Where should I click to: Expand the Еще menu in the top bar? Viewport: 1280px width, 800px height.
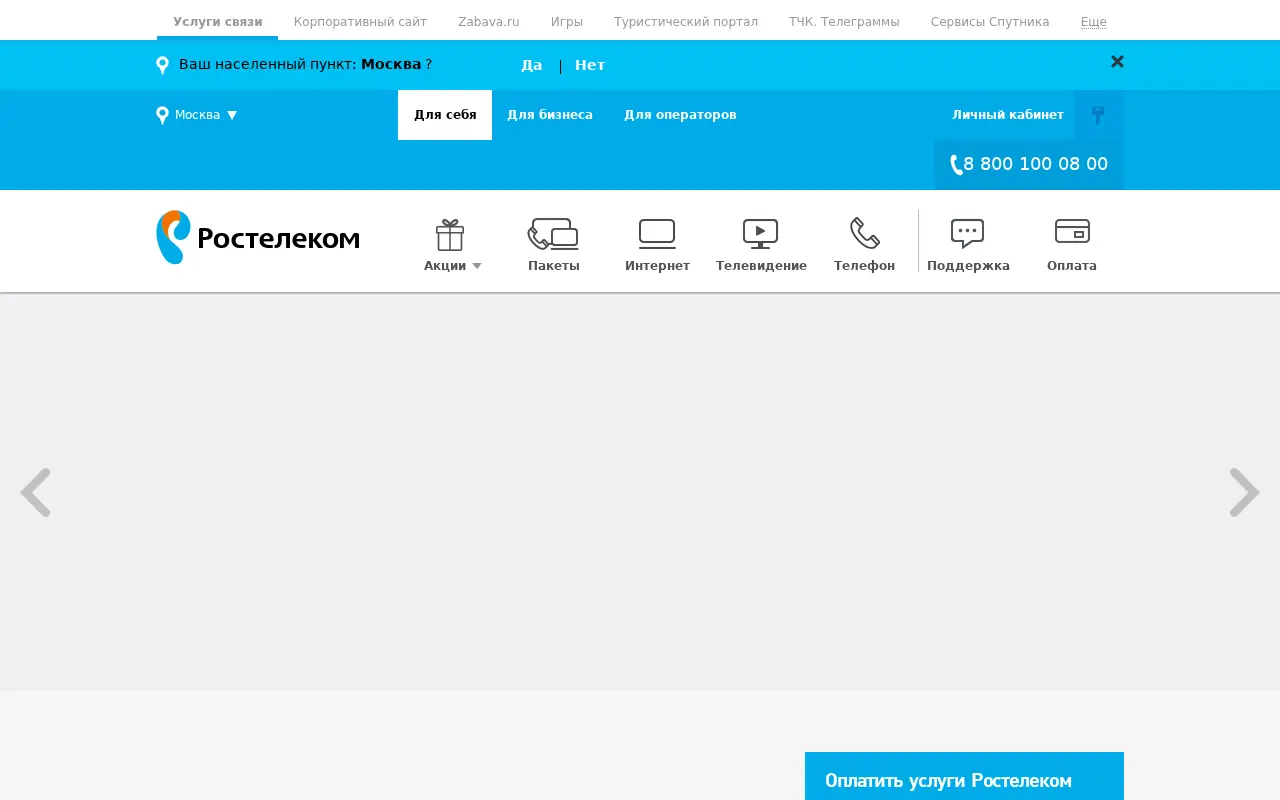[x=1093, y=22]
